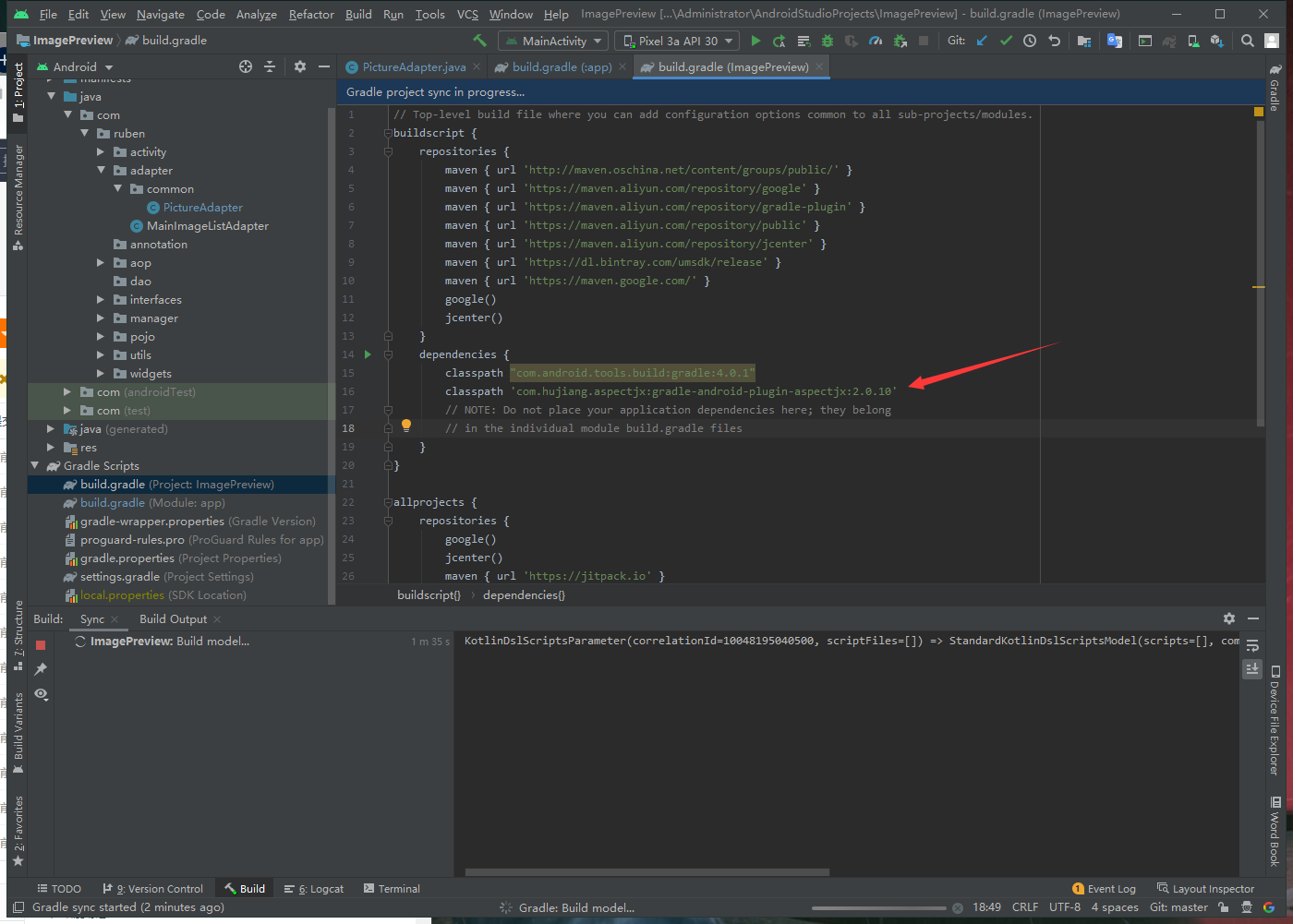Viewport: 1293px width, 924px height.
Task: Stop the Gradle sync with red square
Action: tap(41, 644)
